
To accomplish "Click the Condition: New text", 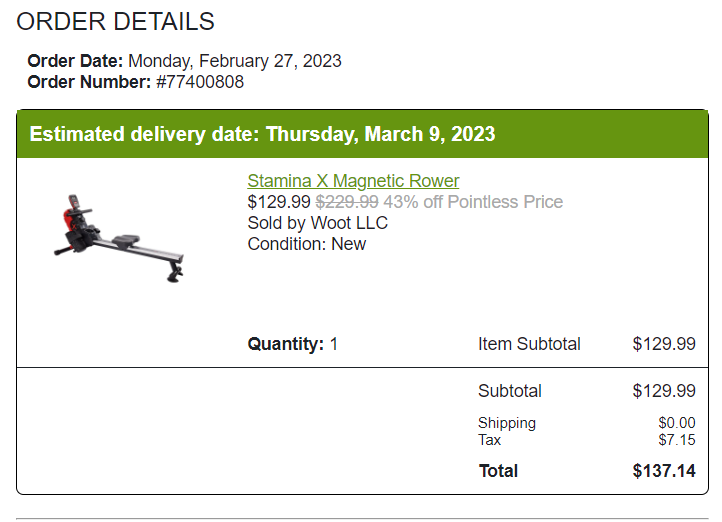I will click(x=307, y=244).
